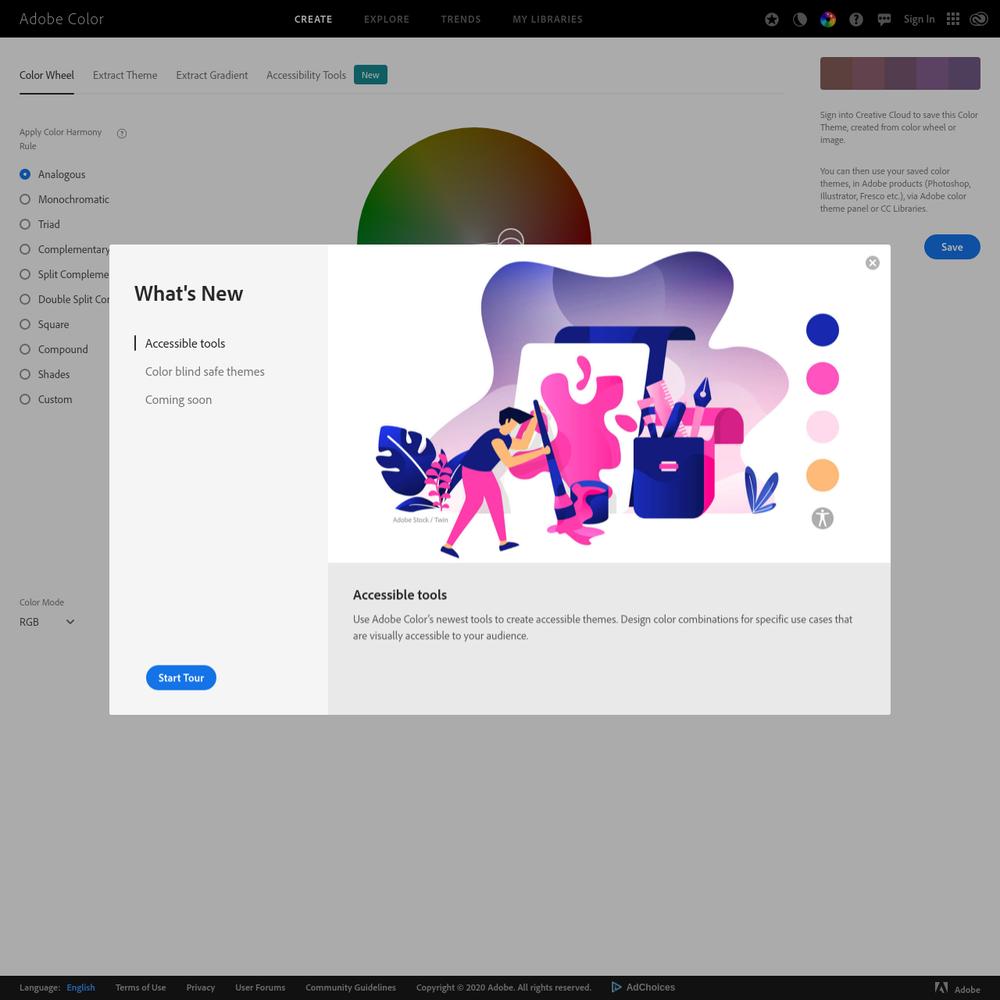
Task: Click Sign In in the header
Action: pyautogui.click(x=919, y=19)
